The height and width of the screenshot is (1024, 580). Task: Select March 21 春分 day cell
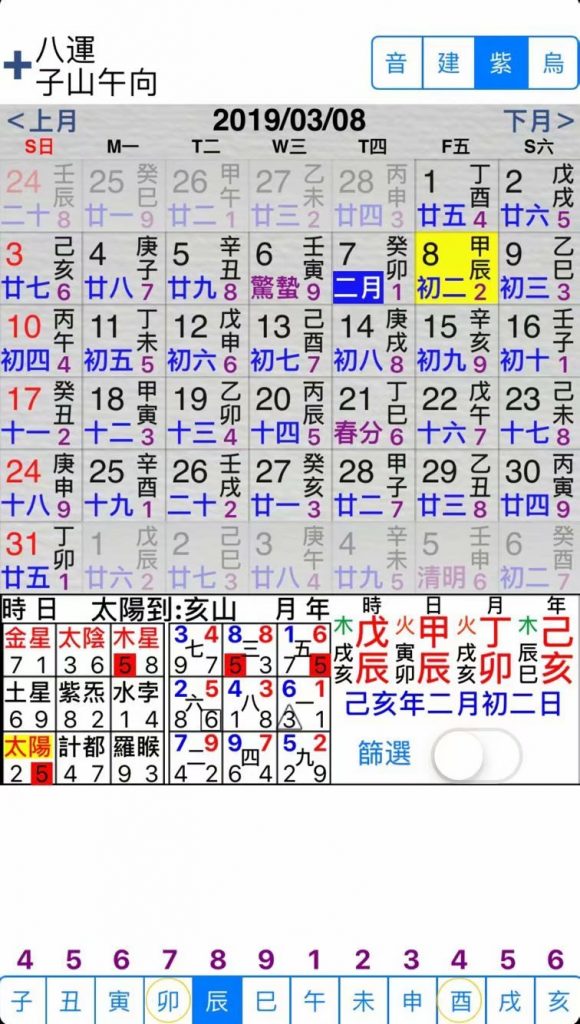pos(373,413)
